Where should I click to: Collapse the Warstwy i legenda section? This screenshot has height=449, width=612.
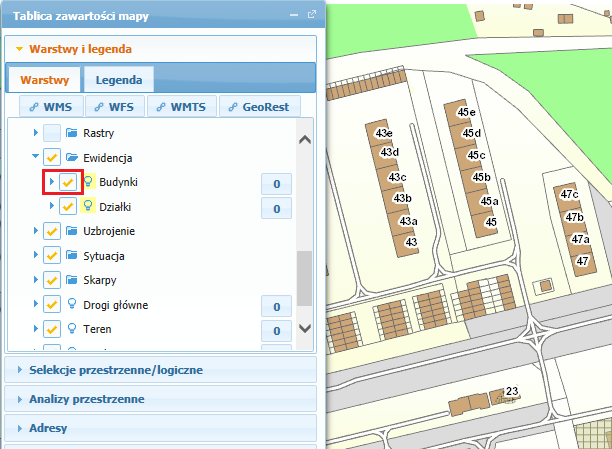click(x=160, y=49)
